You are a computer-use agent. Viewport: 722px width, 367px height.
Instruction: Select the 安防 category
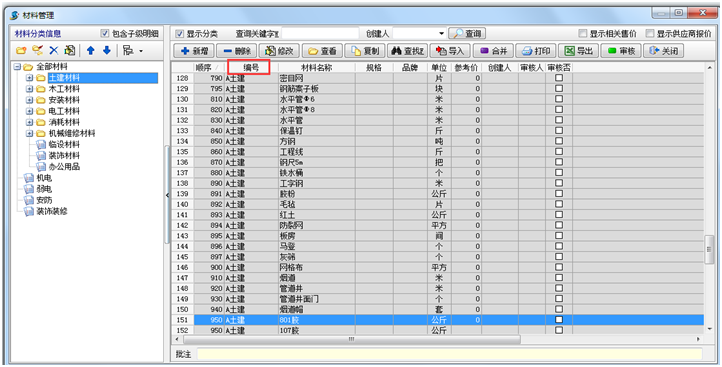(x=44, y=200)
